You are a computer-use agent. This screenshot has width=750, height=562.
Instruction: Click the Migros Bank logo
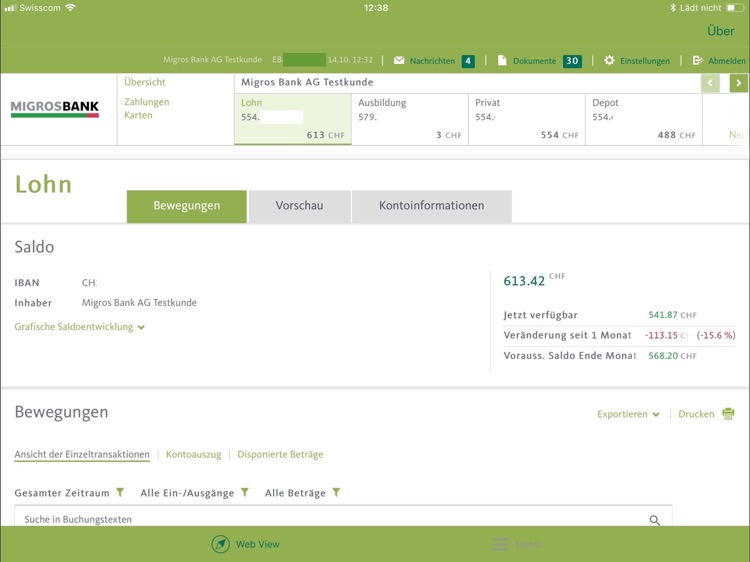coord(55,109)
